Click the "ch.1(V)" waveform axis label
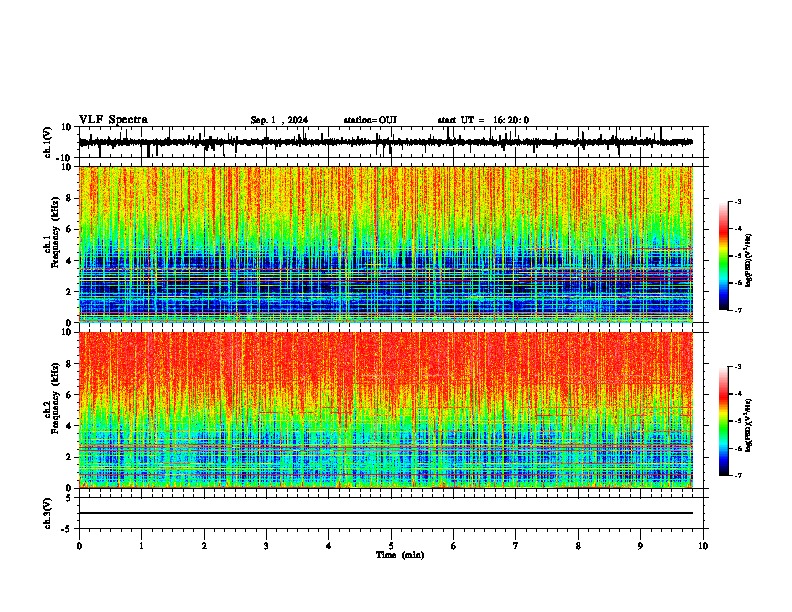Screen dimensions: 792x612 tap(48, 142)
